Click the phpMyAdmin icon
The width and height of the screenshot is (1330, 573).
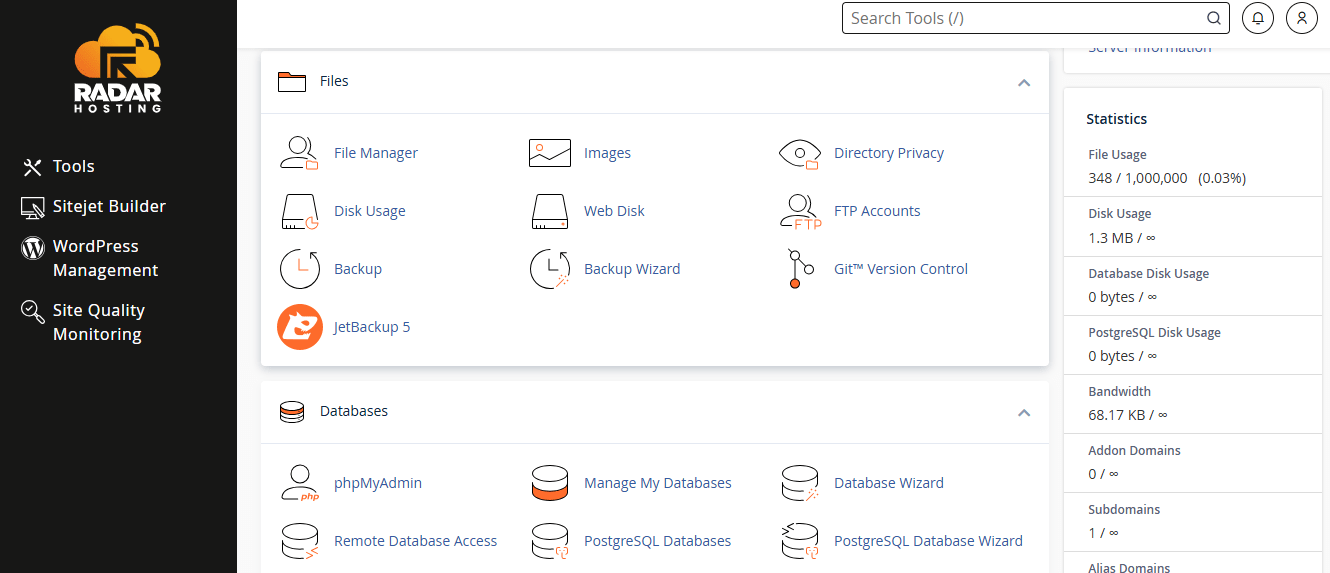pyautogui.click(x=299, y=483)
